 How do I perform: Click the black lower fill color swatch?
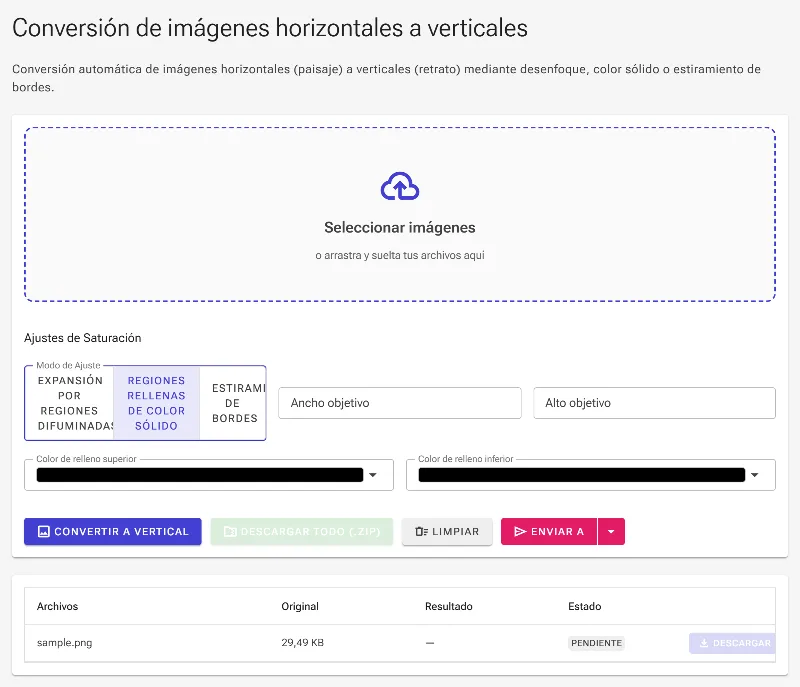pos(582,475)
